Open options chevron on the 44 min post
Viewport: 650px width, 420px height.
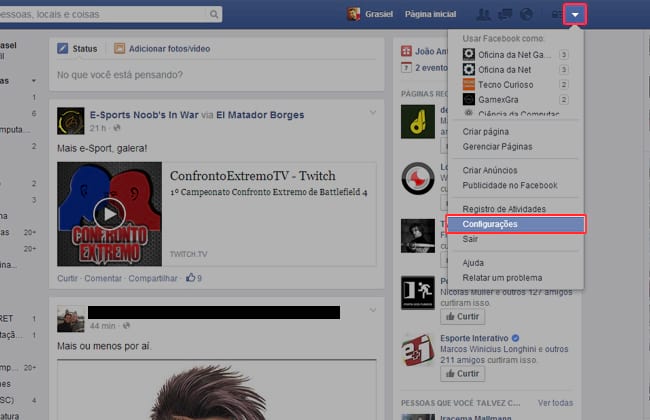[373, 310]
